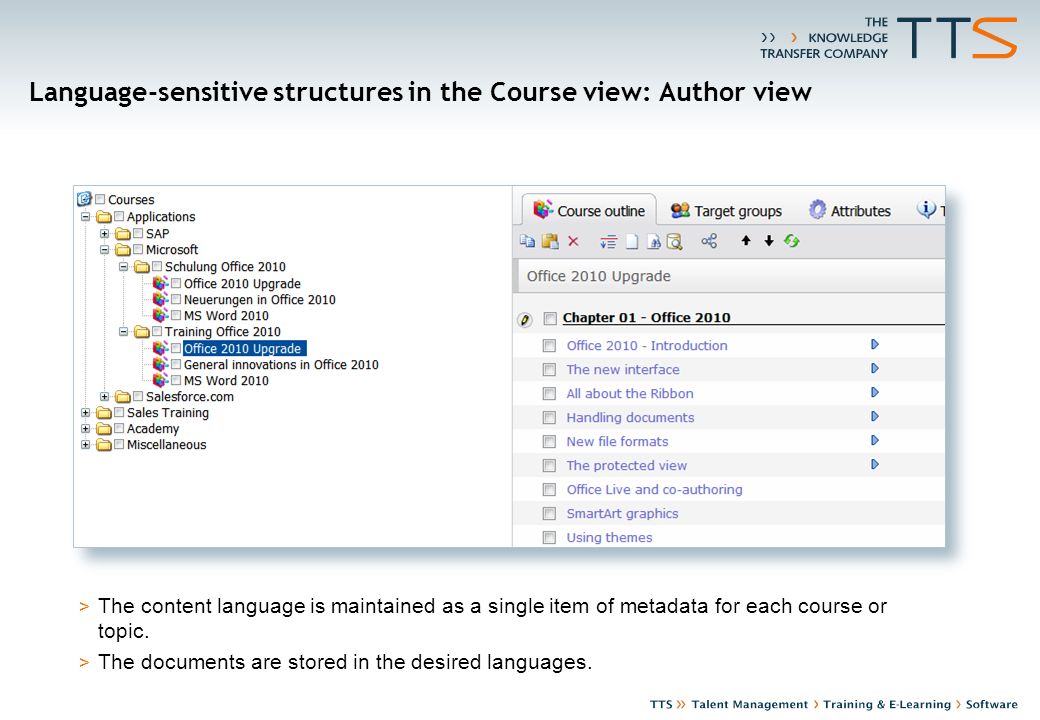
Task: Click the play arrow for All about the Ribbon
Action: click(875, 392)
